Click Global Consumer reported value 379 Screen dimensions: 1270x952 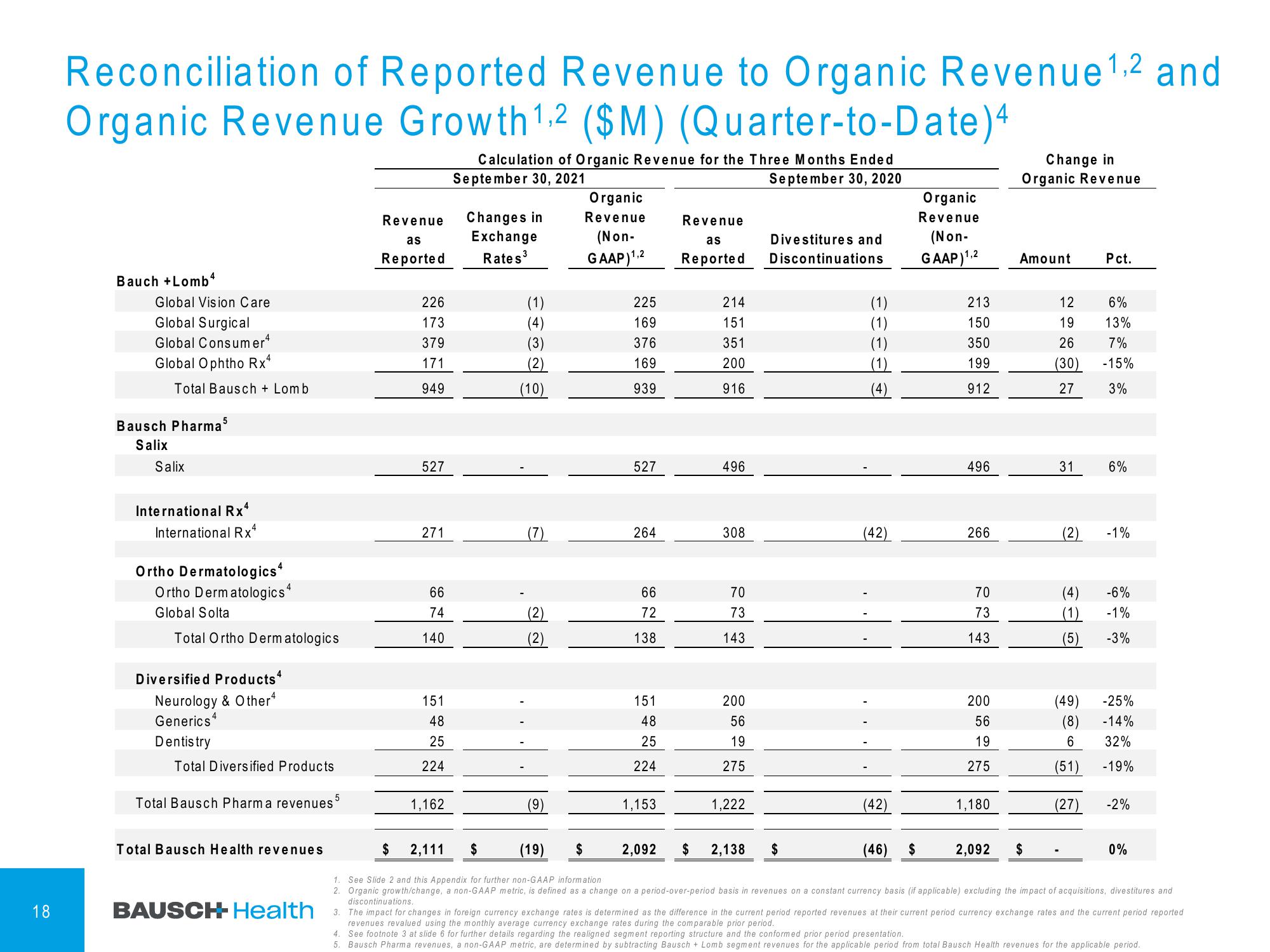point(433,343)
